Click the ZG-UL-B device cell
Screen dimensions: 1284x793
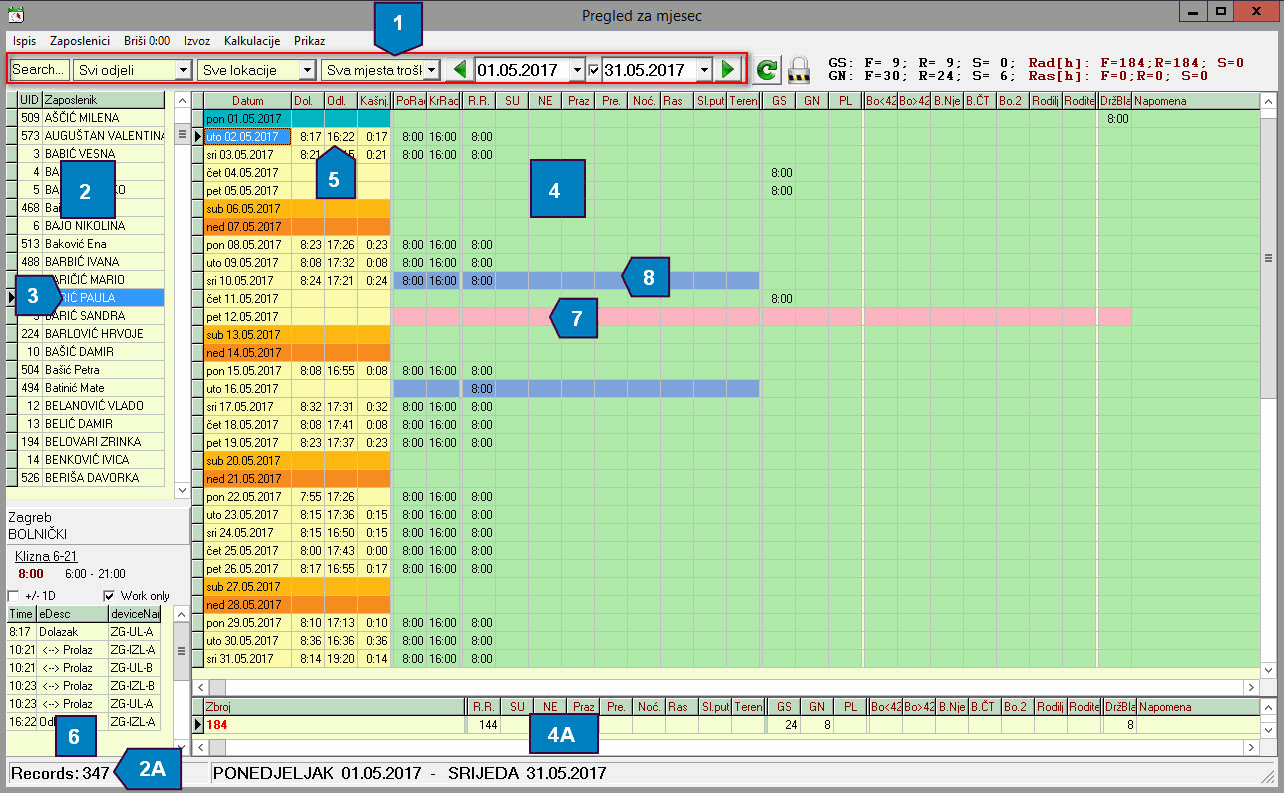click(134, 667)
